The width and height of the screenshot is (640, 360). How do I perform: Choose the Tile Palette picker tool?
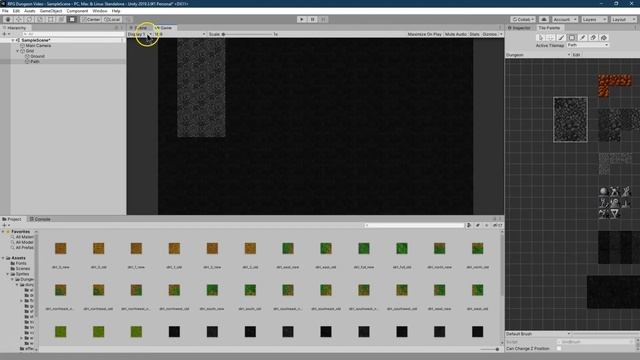[x=582, y=38]
